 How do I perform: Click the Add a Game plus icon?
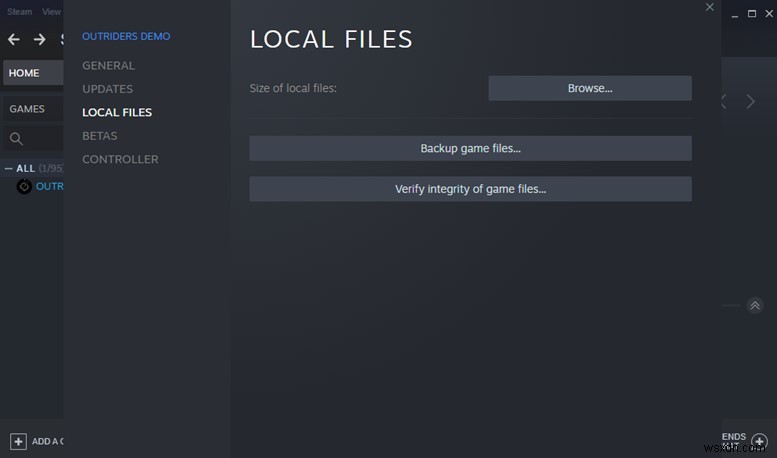[18, 441]
